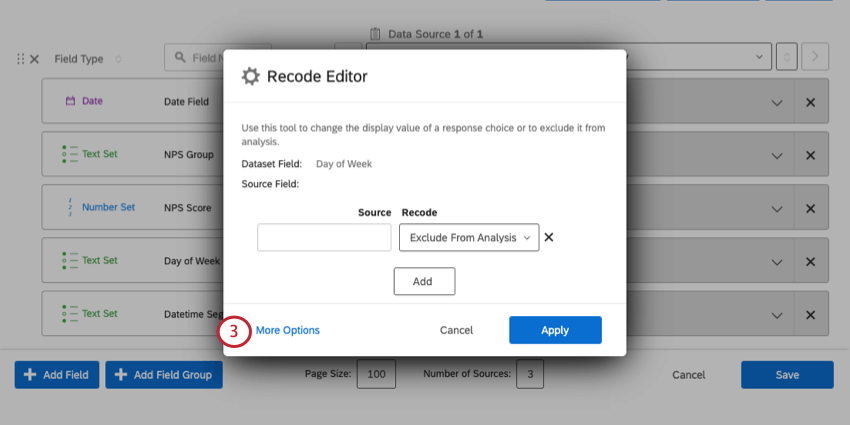Go to next data source arrow

815,56
